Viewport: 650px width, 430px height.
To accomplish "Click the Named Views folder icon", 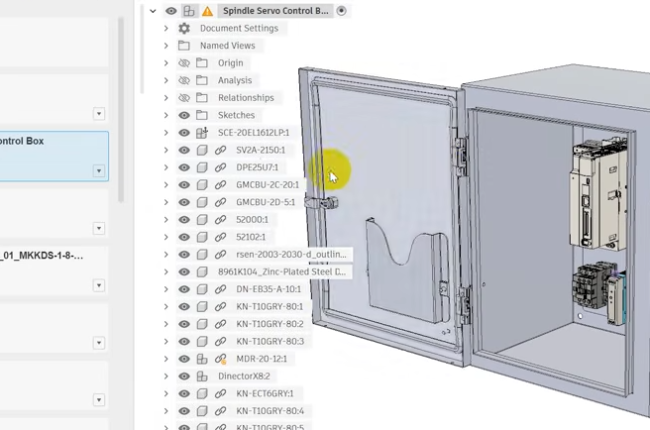I will [184, 46].
